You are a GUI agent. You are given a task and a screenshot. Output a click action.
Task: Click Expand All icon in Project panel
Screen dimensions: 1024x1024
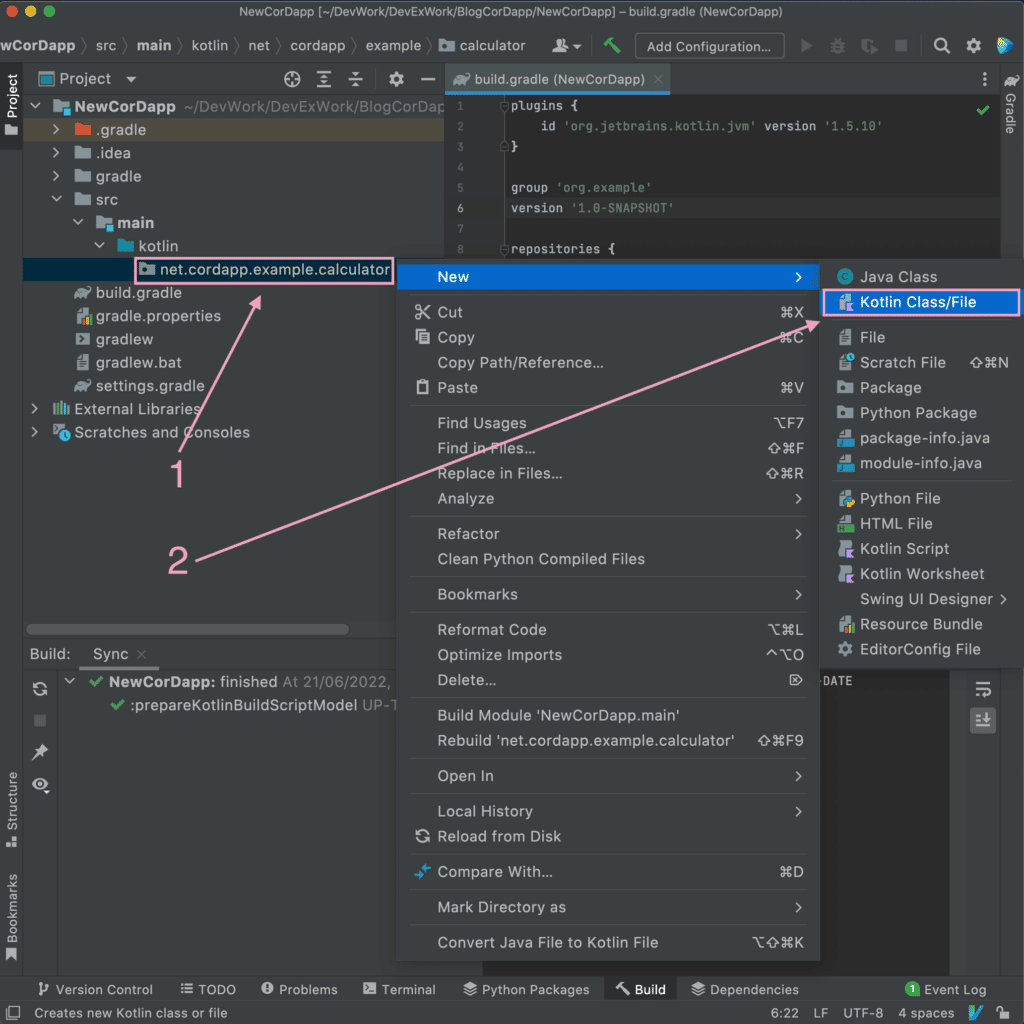pyautogui.click(x=323, y=79)
